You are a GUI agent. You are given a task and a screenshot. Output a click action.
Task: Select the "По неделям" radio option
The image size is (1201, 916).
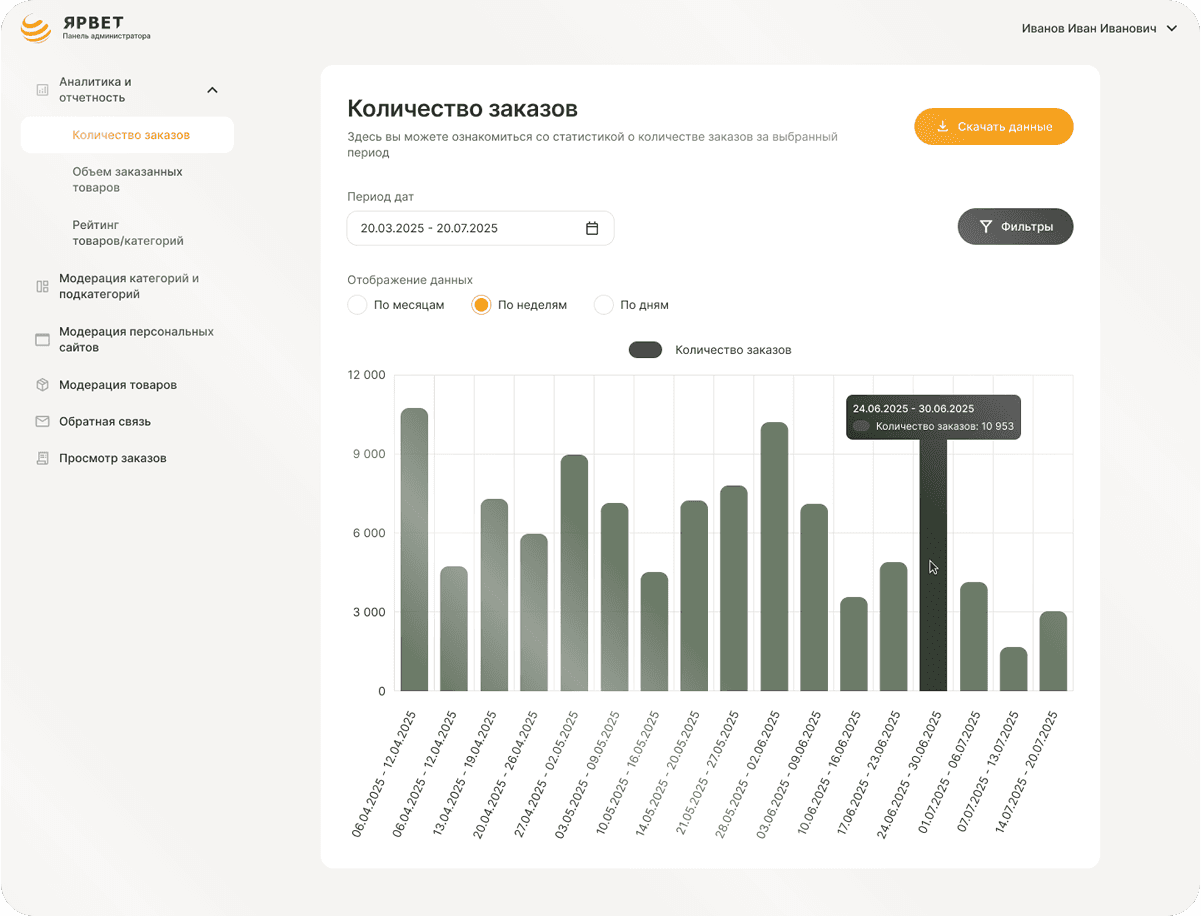[481, 305]
